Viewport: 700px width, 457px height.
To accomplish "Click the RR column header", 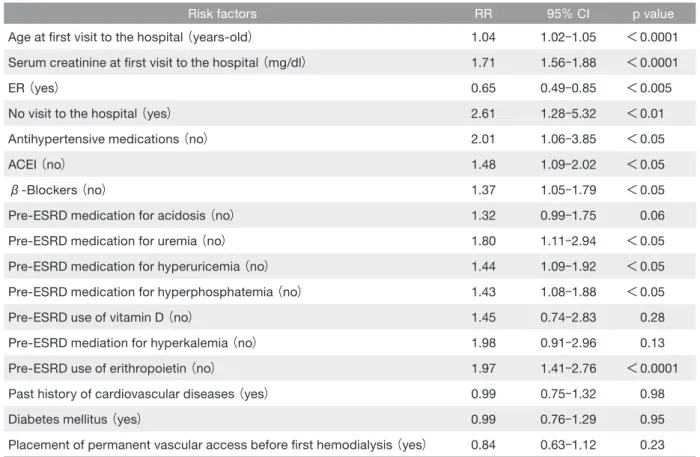I will click(x=483, y=14).
